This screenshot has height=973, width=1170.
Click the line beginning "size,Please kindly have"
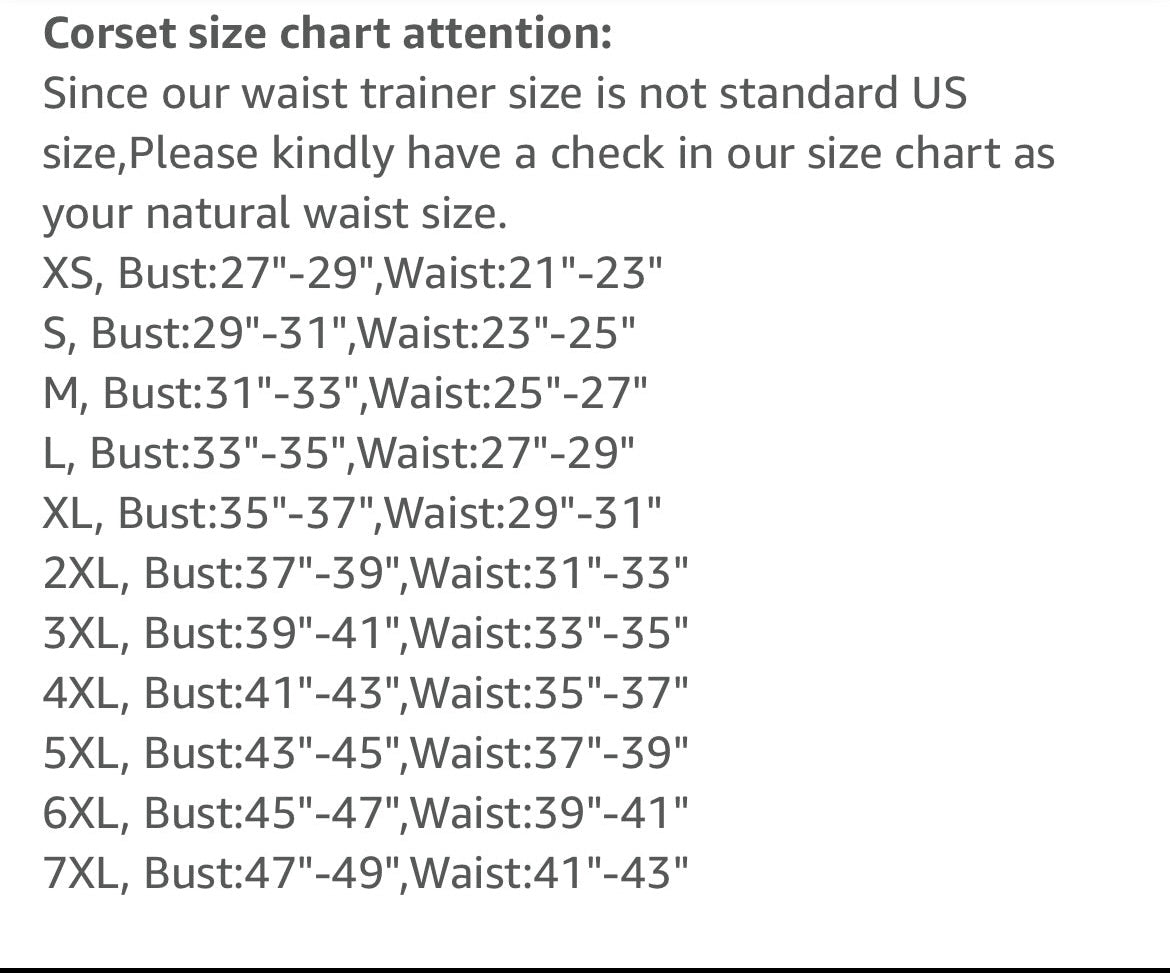(x=548, y=154)
